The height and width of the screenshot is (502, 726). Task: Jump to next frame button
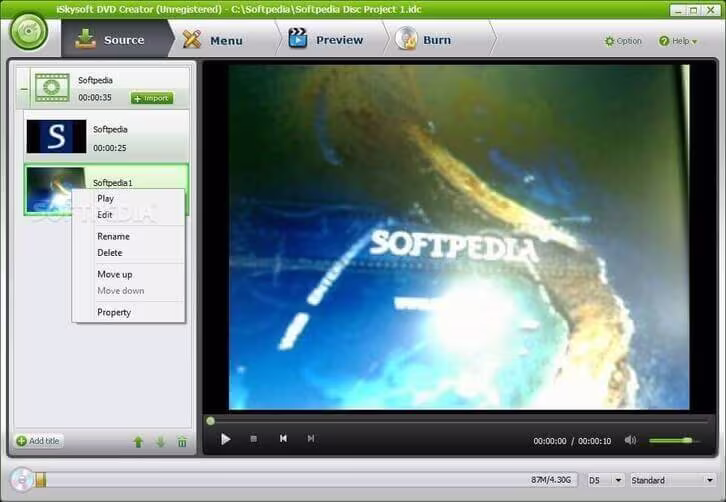(311, 438)
